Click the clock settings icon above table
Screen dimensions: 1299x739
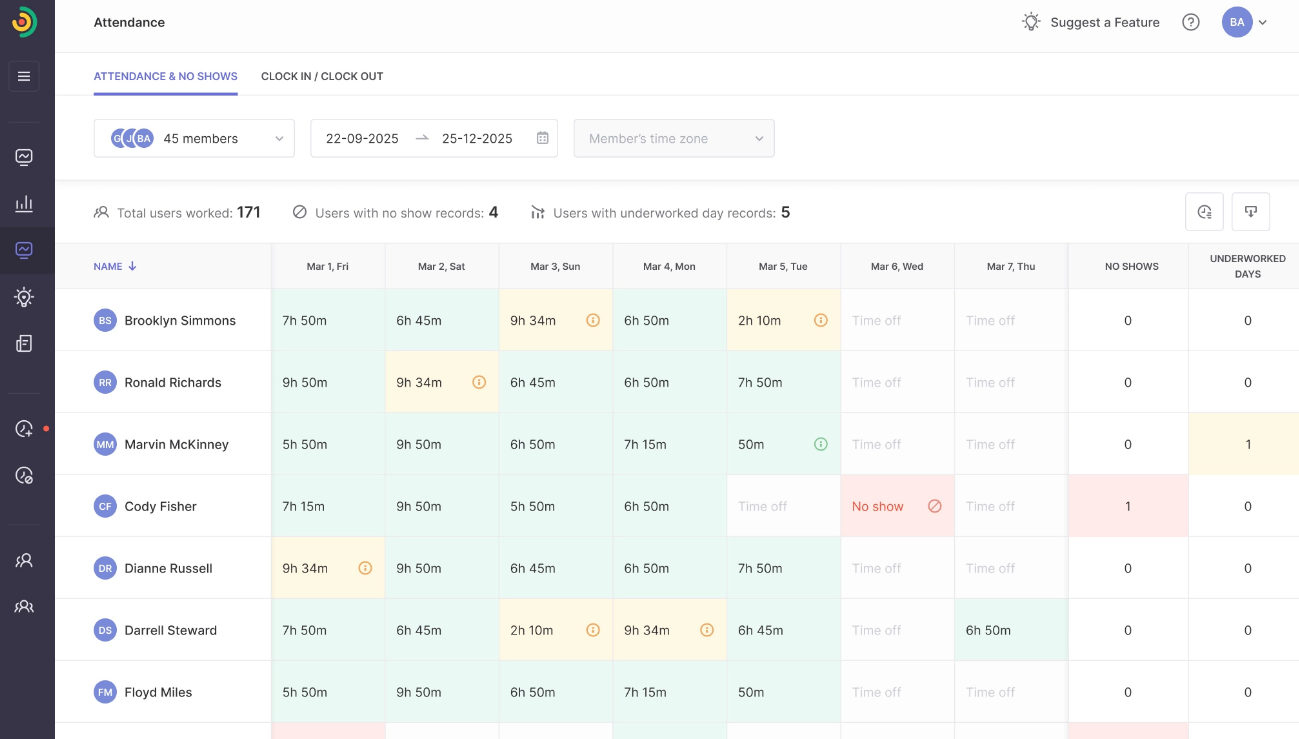1204,212
